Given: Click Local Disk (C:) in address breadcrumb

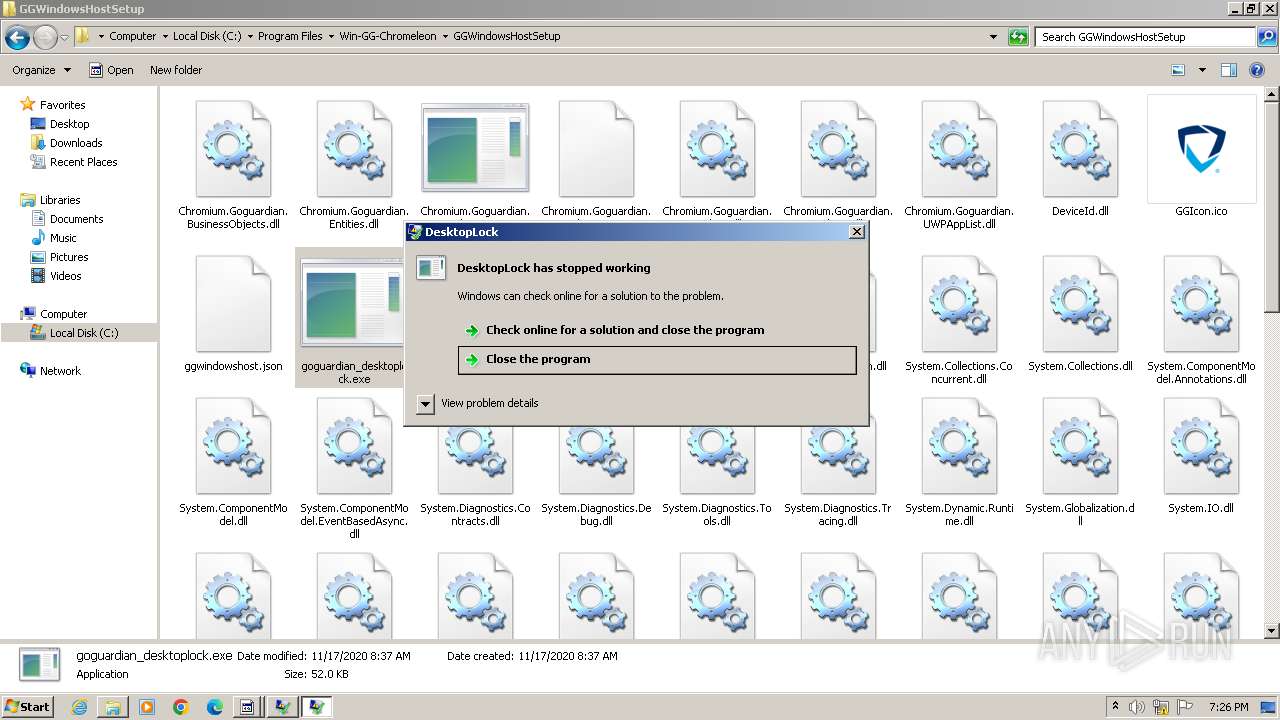Looking at the screenshot, I should coord(207,36).
